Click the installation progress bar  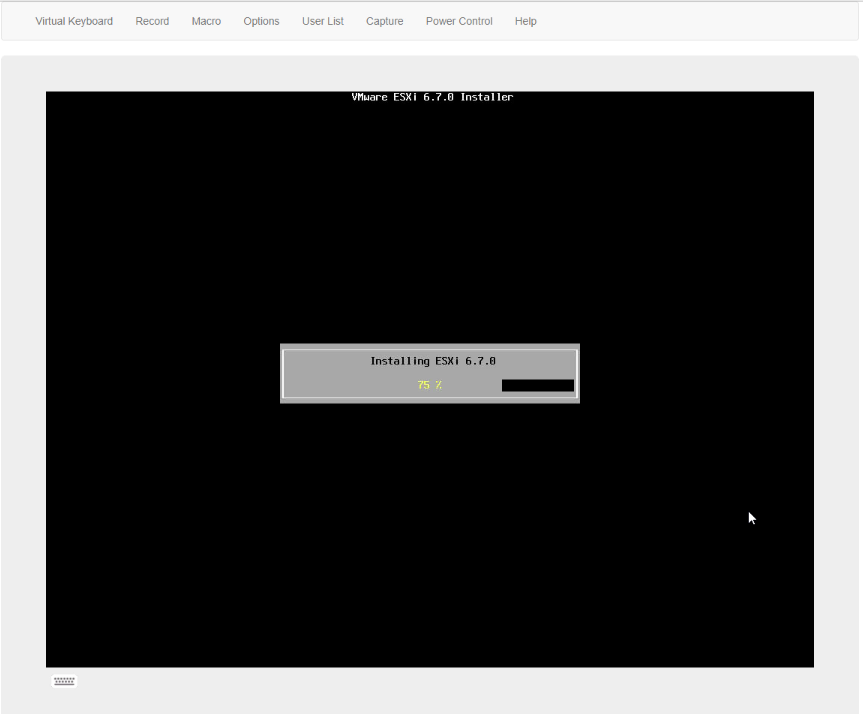429,385
